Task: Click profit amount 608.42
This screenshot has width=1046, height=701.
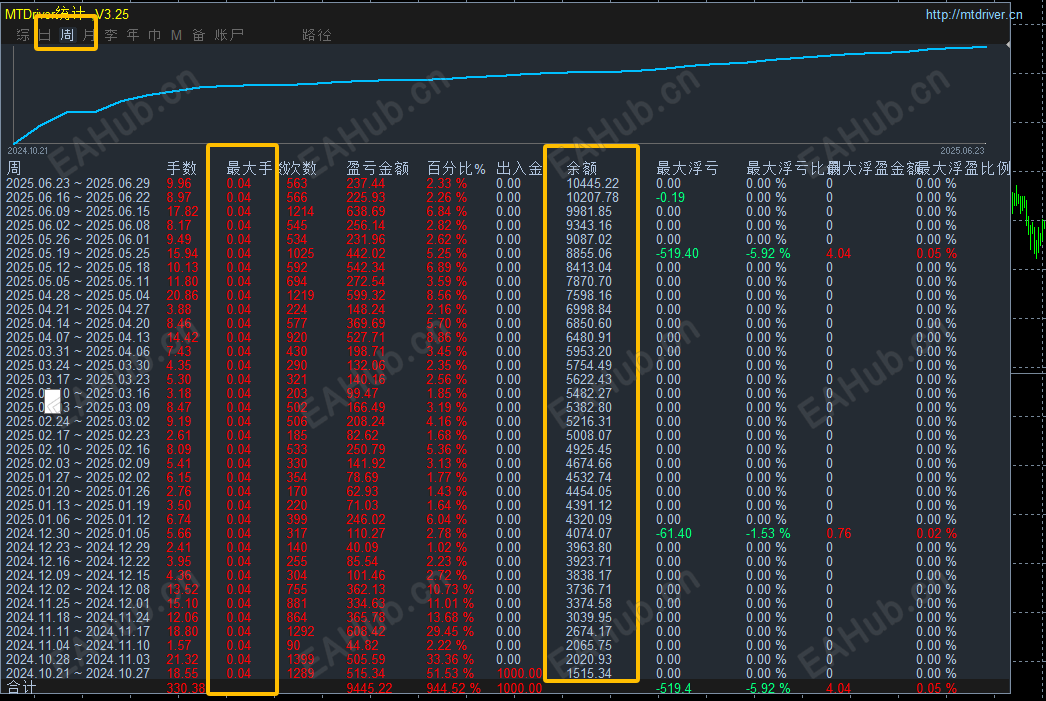Action: pyautogui.click(x=366, y=632)
